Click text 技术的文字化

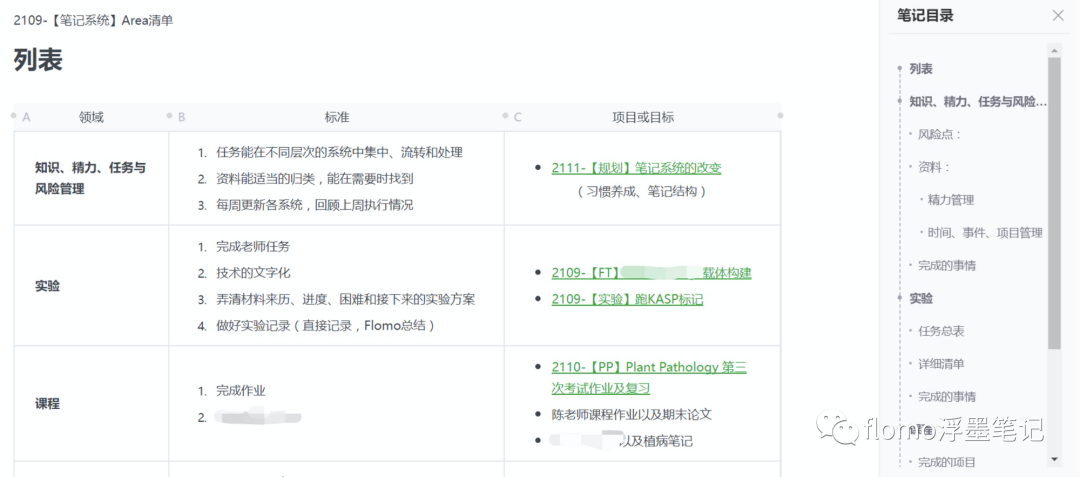[x=253, y=273]
